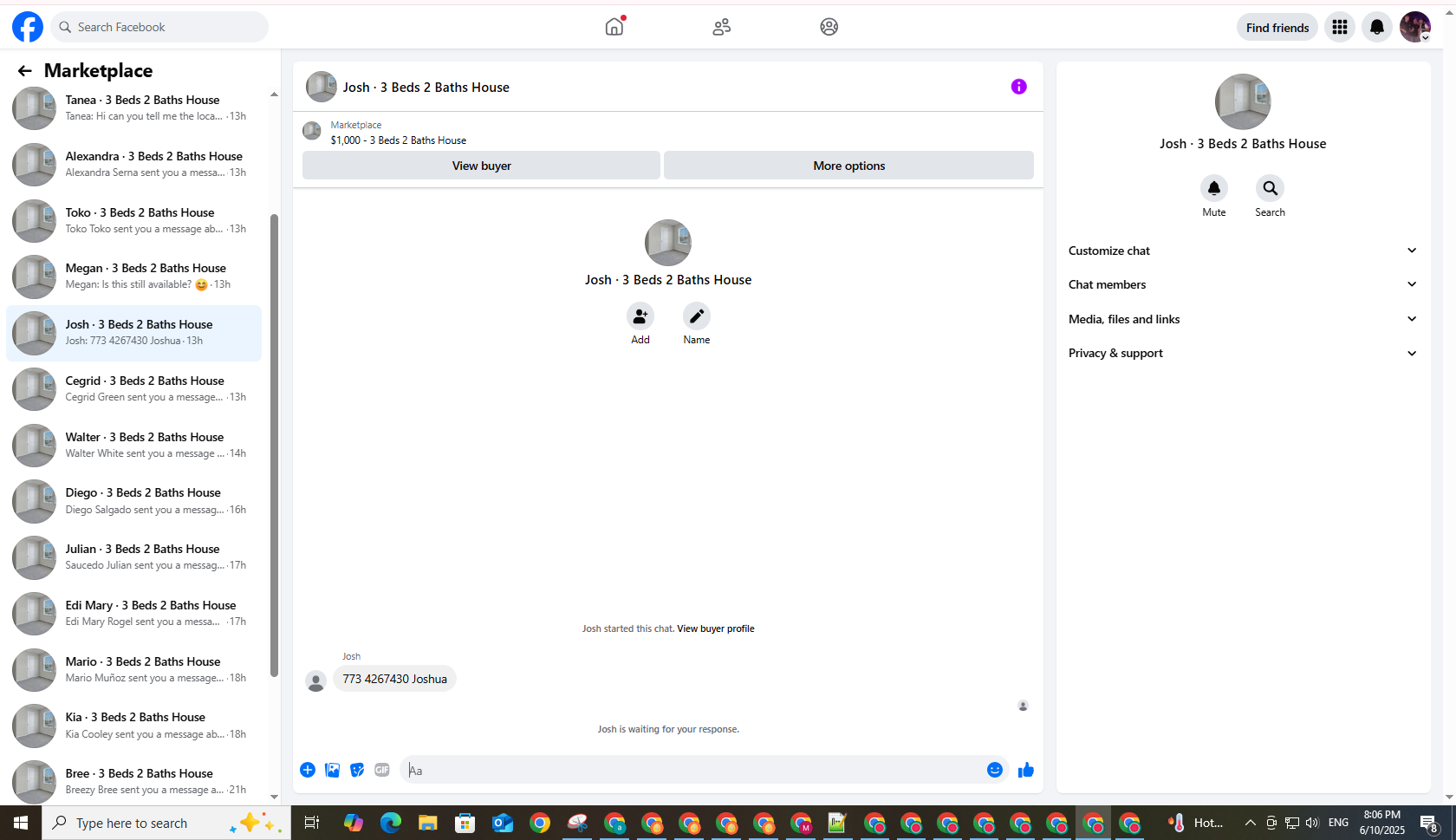Click Josh's message avatar
The height and width of the screenshot is (840, 1456).
316,681
